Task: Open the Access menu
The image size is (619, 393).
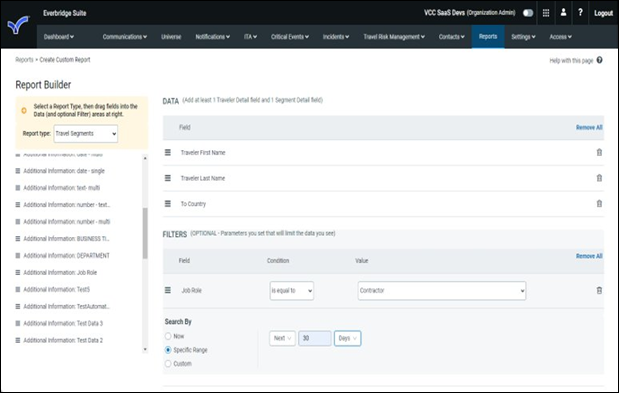Action: pyautogui.click(x=561, y=37)
